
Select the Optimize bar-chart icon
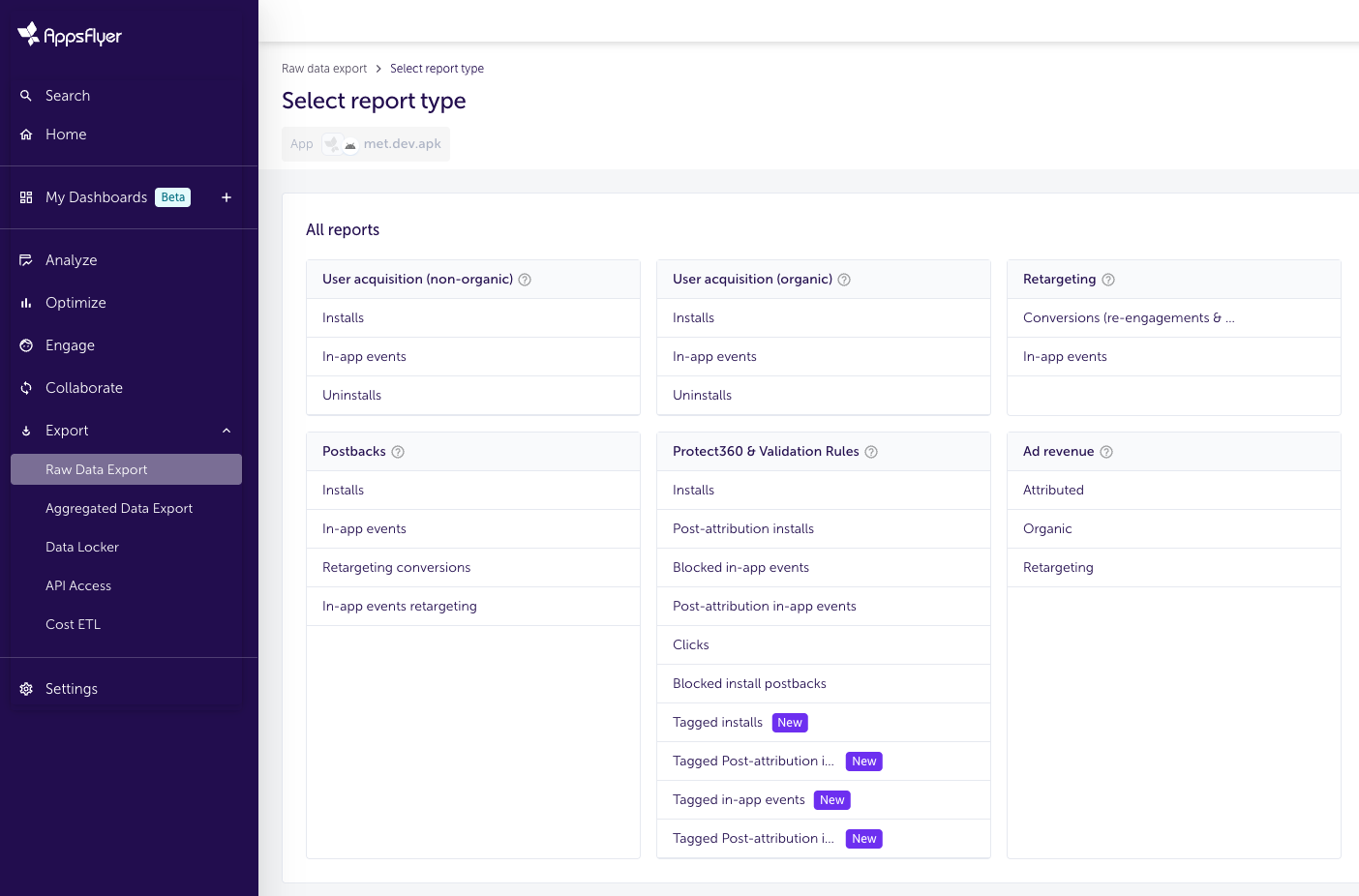coord(26,302)
